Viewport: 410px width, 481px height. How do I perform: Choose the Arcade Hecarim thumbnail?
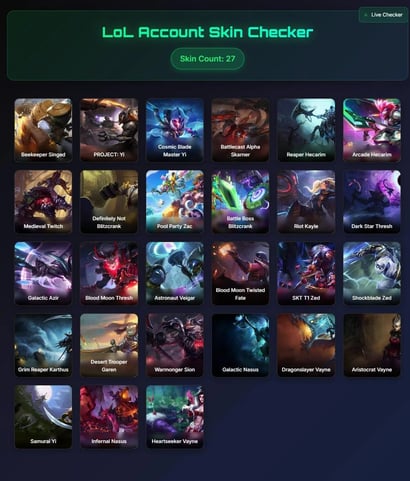[x=372, y=130]
